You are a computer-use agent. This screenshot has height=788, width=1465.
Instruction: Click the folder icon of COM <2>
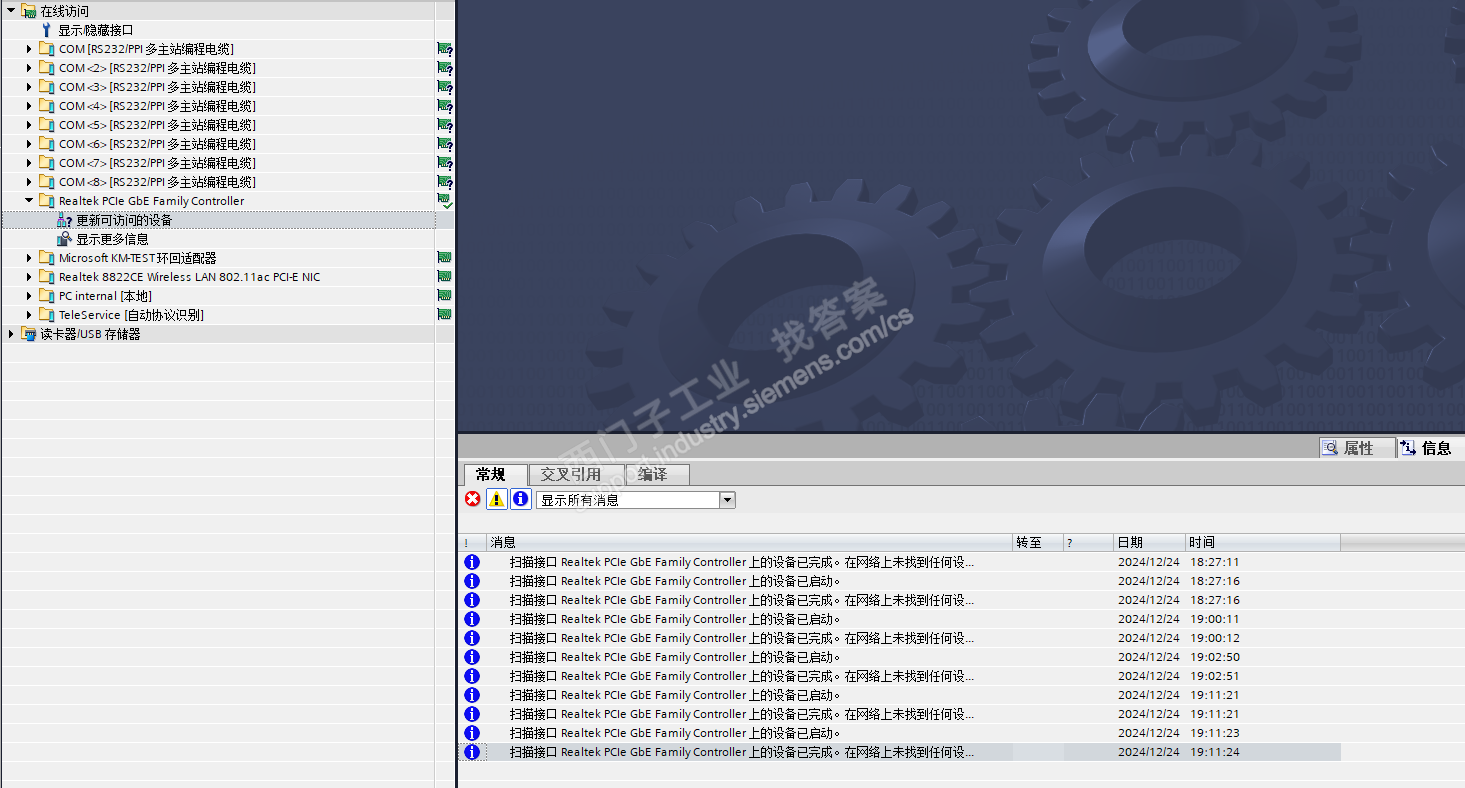pyautogui.click(x=46, y=68)
